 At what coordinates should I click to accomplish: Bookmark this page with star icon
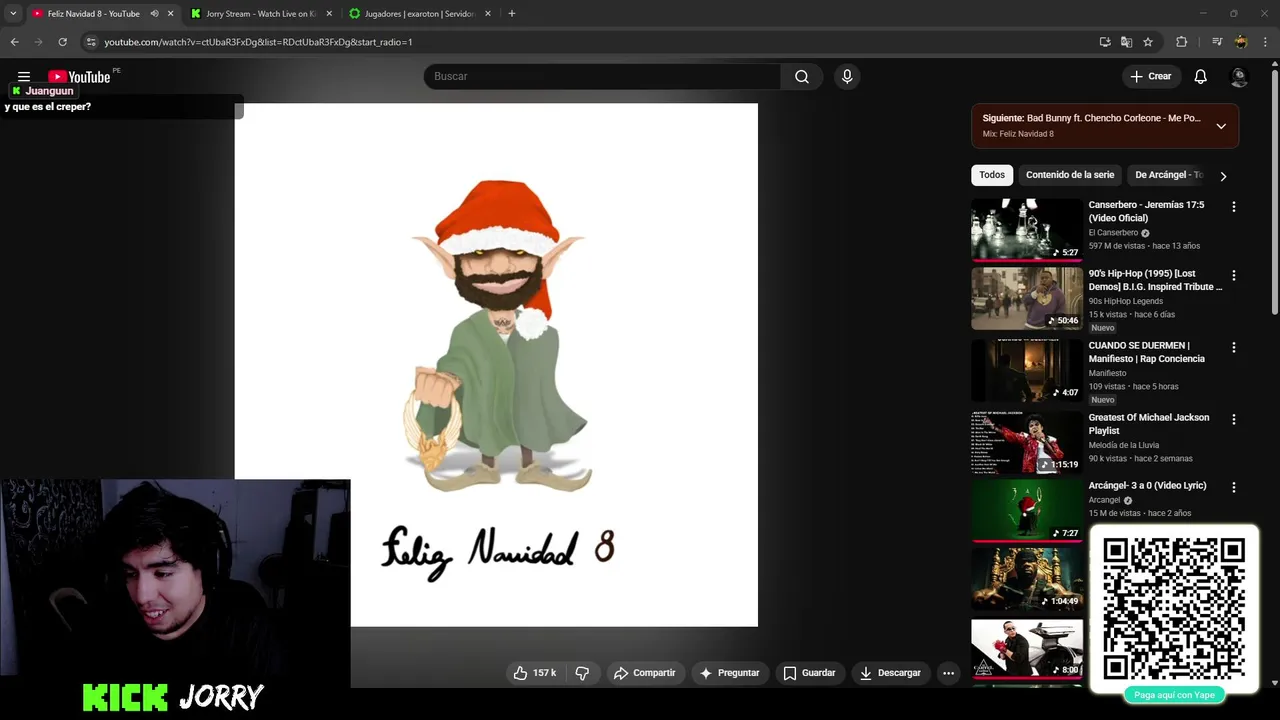coord(1148,42)
